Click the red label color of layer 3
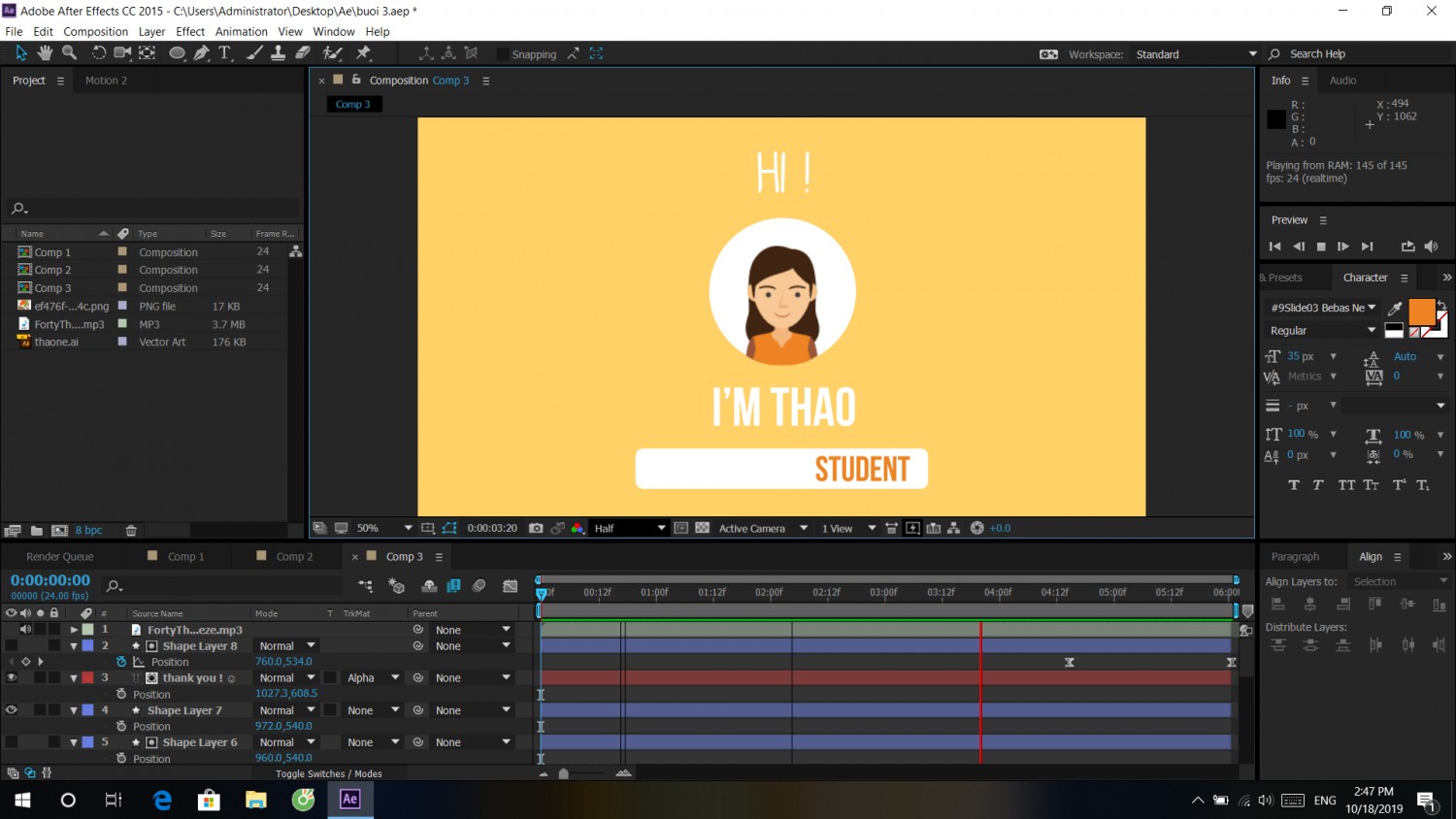 (x=87, y=678)
